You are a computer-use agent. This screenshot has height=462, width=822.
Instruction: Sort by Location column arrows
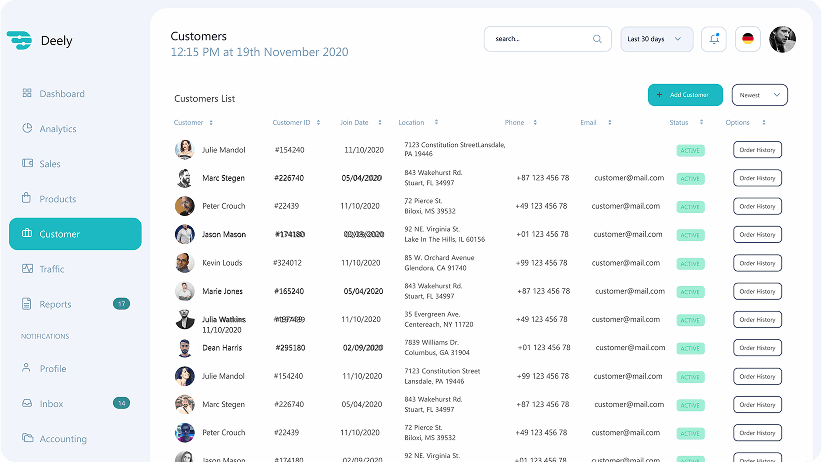point(436,123)
